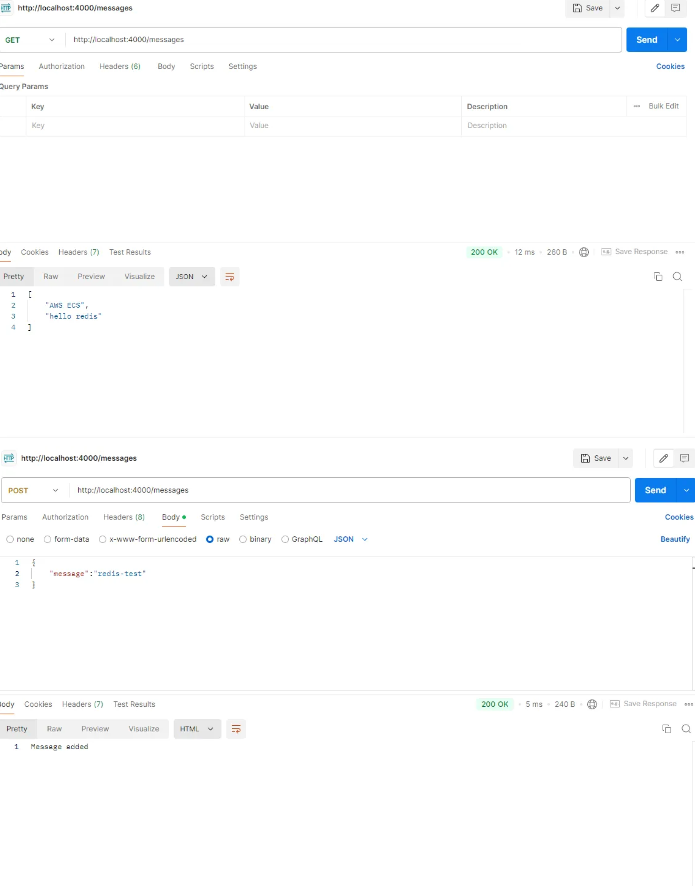Screen dimensions: 695x892
Task: Select Visualize view in POST response
Action: pyautogui.click(x=144, y=729)
